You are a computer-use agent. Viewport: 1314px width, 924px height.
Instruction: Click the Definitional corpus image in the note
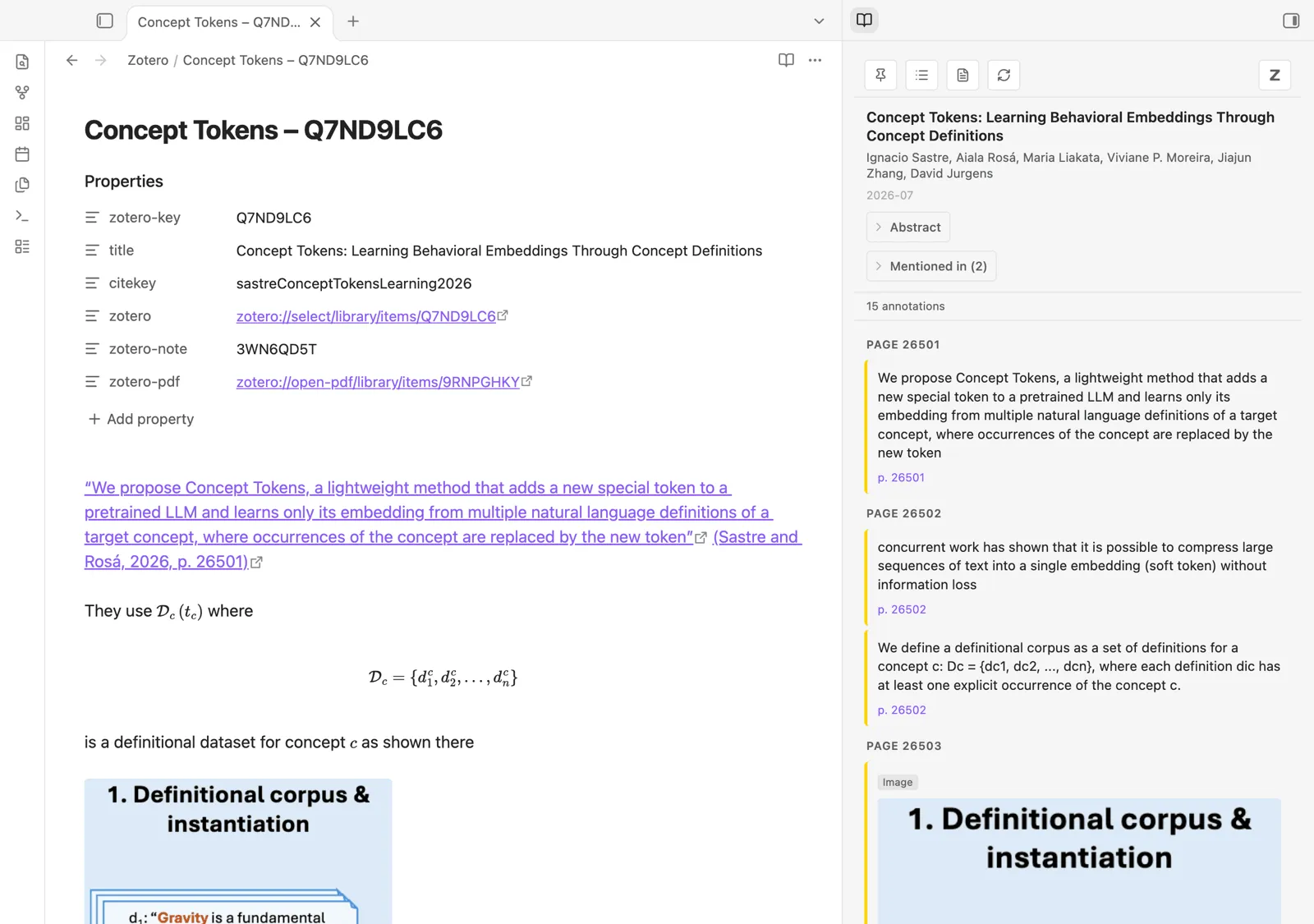(x=238, y=851)
